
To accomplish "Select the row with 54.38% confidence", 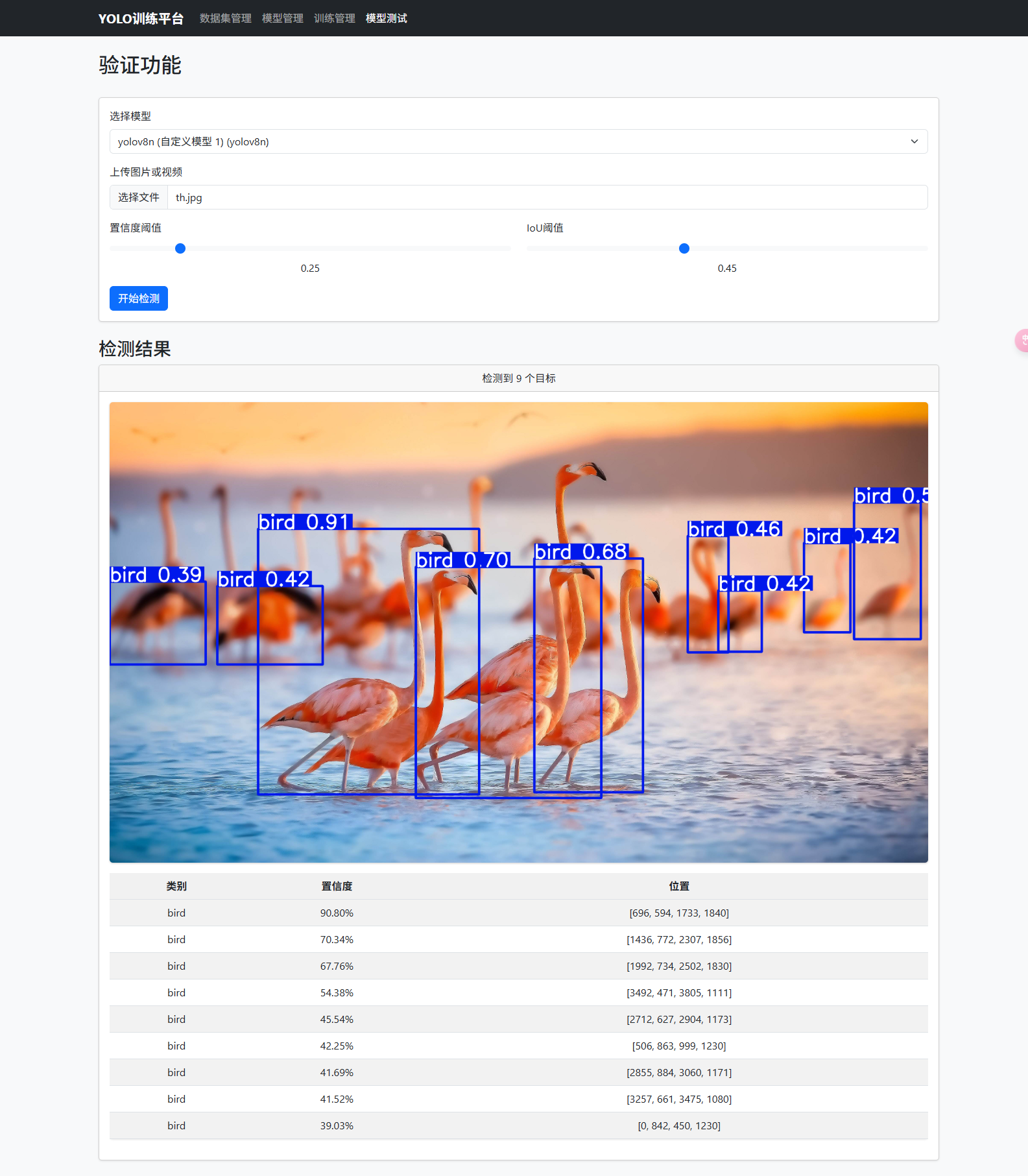I will coord(518,992).
